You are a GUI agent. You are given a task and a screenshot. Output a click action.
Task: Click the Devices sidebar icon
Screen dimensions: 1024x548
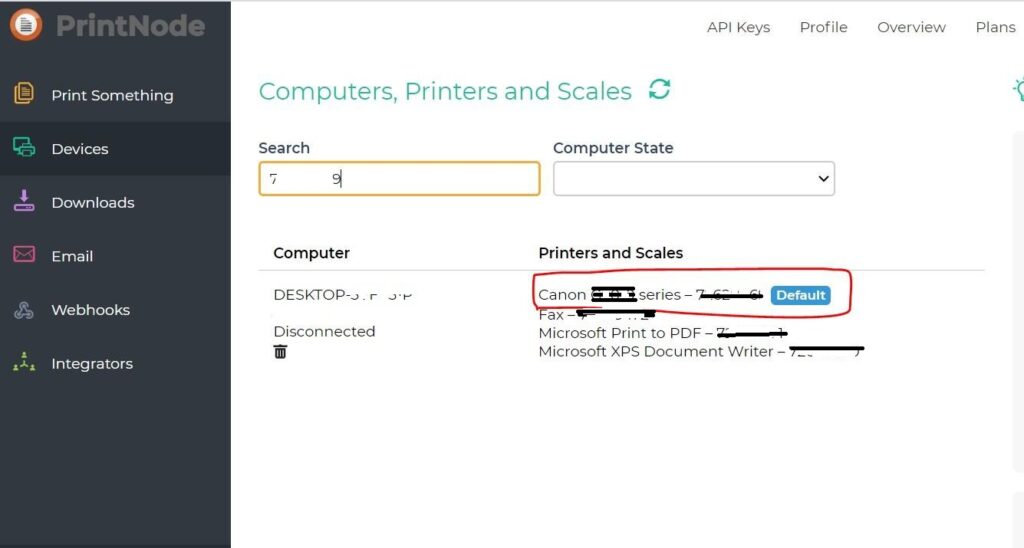24,148
